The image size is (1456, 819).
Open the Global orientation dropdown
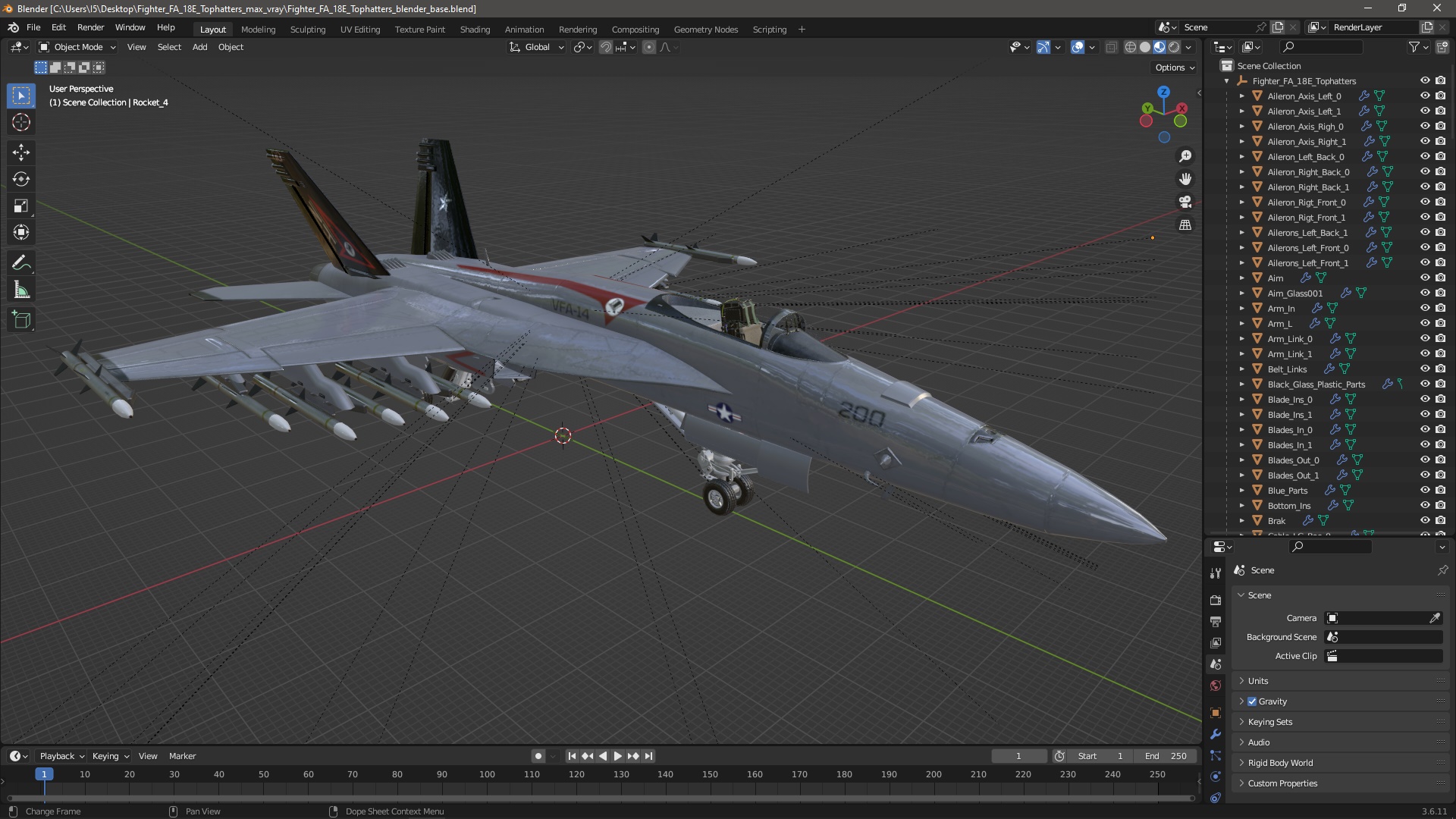(537, 47)
